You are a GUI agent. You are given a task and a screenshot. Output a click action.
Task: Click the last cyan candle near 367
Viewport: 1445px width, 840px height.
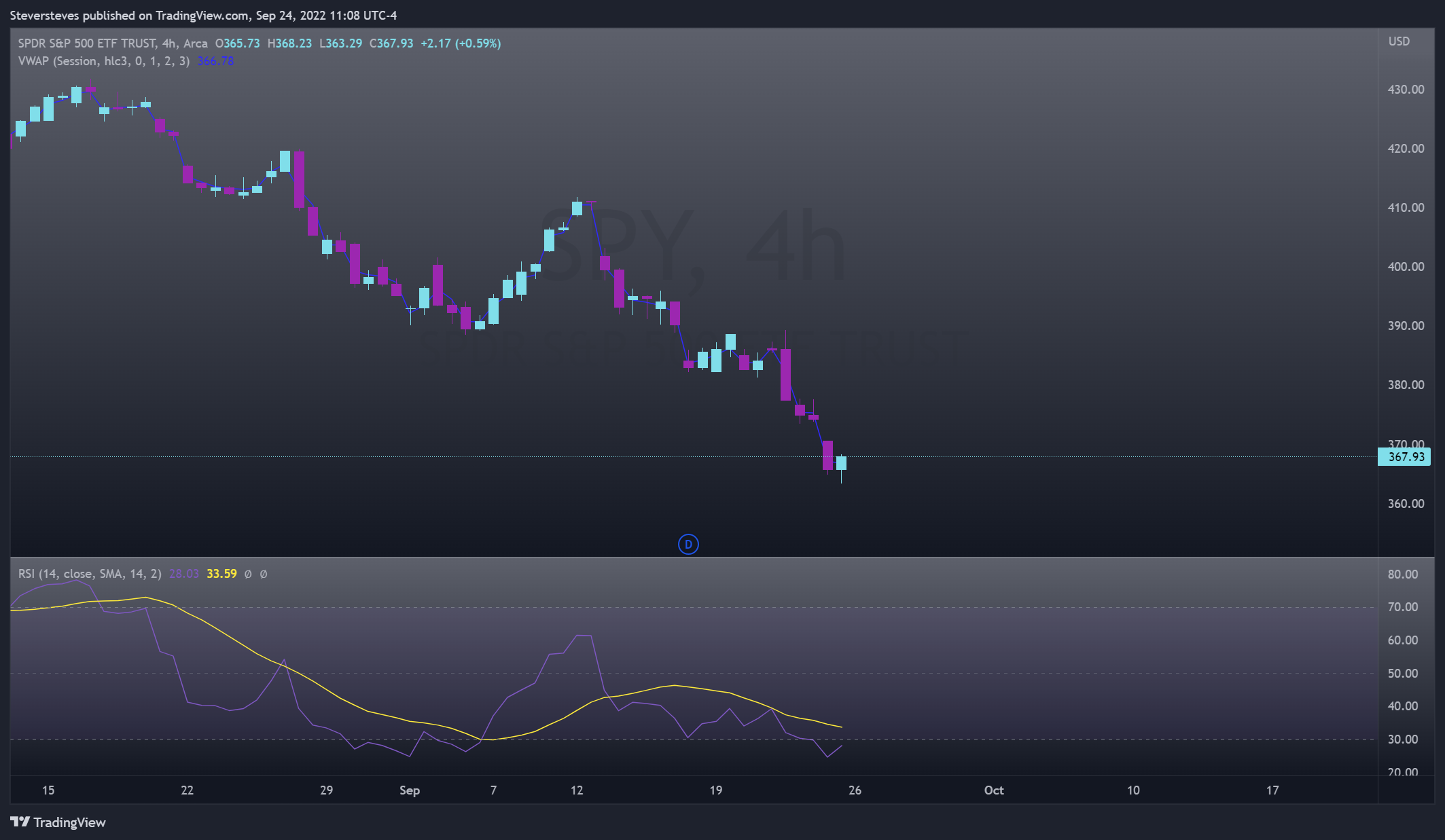pos(842,463)
